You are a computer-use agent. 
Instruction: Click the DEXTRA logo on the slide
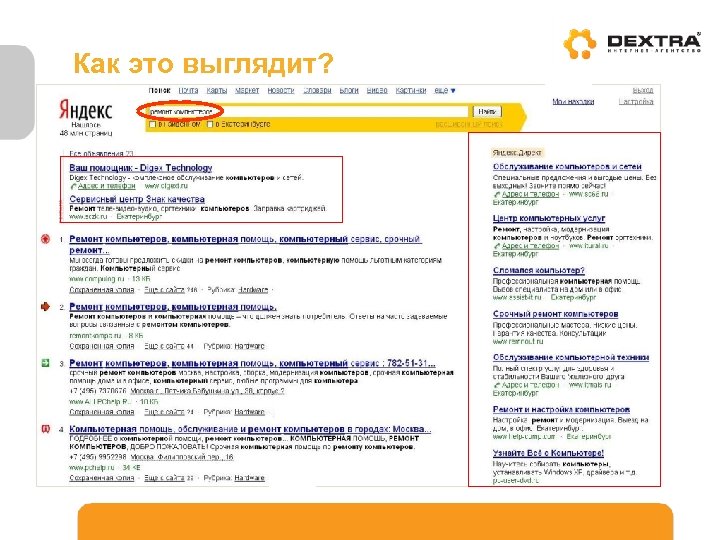pyautogui.click(x=632, y=44)
